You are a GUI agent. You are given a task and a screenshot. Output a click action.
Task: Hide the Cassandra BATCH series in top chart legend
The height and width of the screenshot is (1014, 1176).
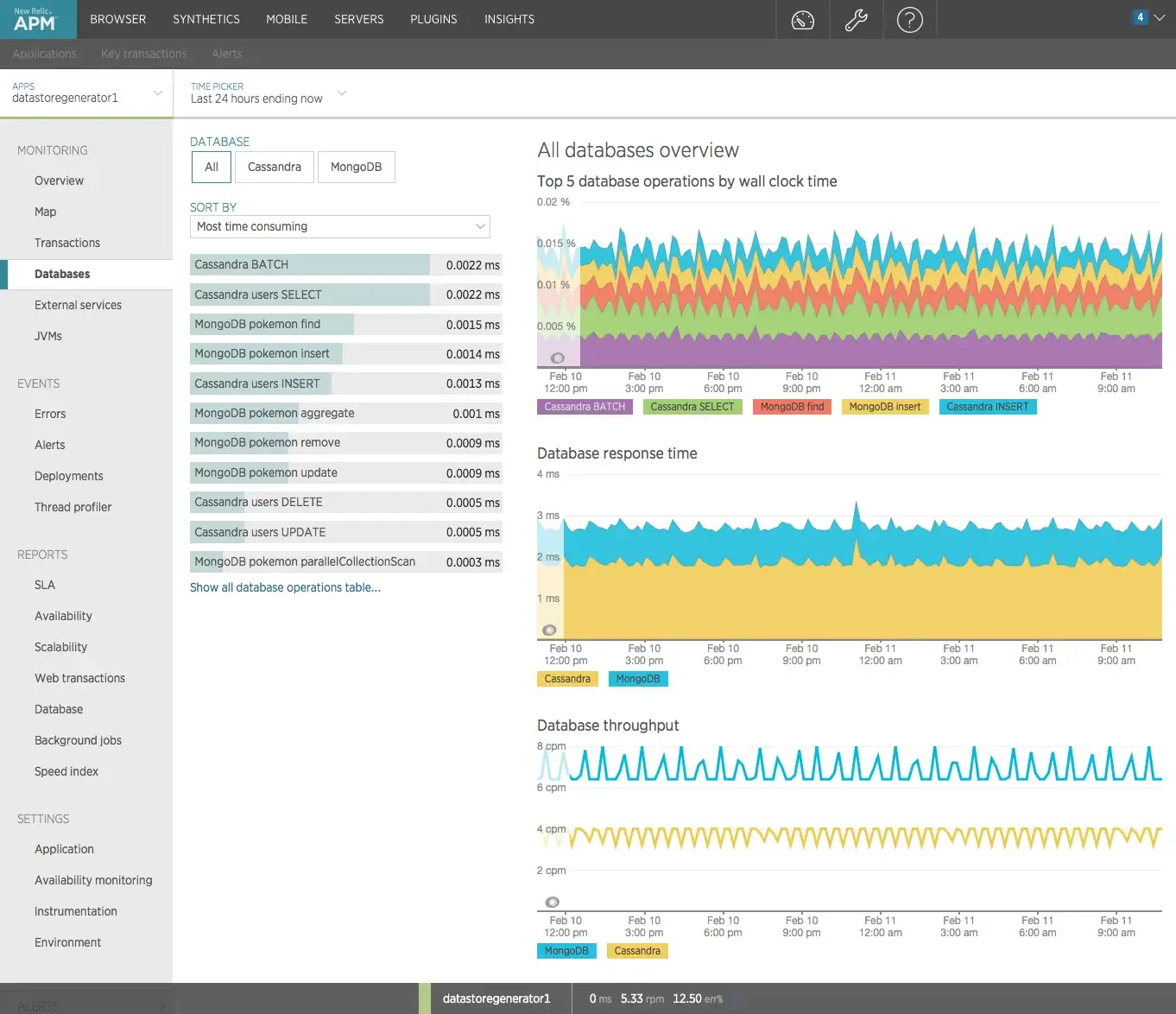tap(585, 406)
